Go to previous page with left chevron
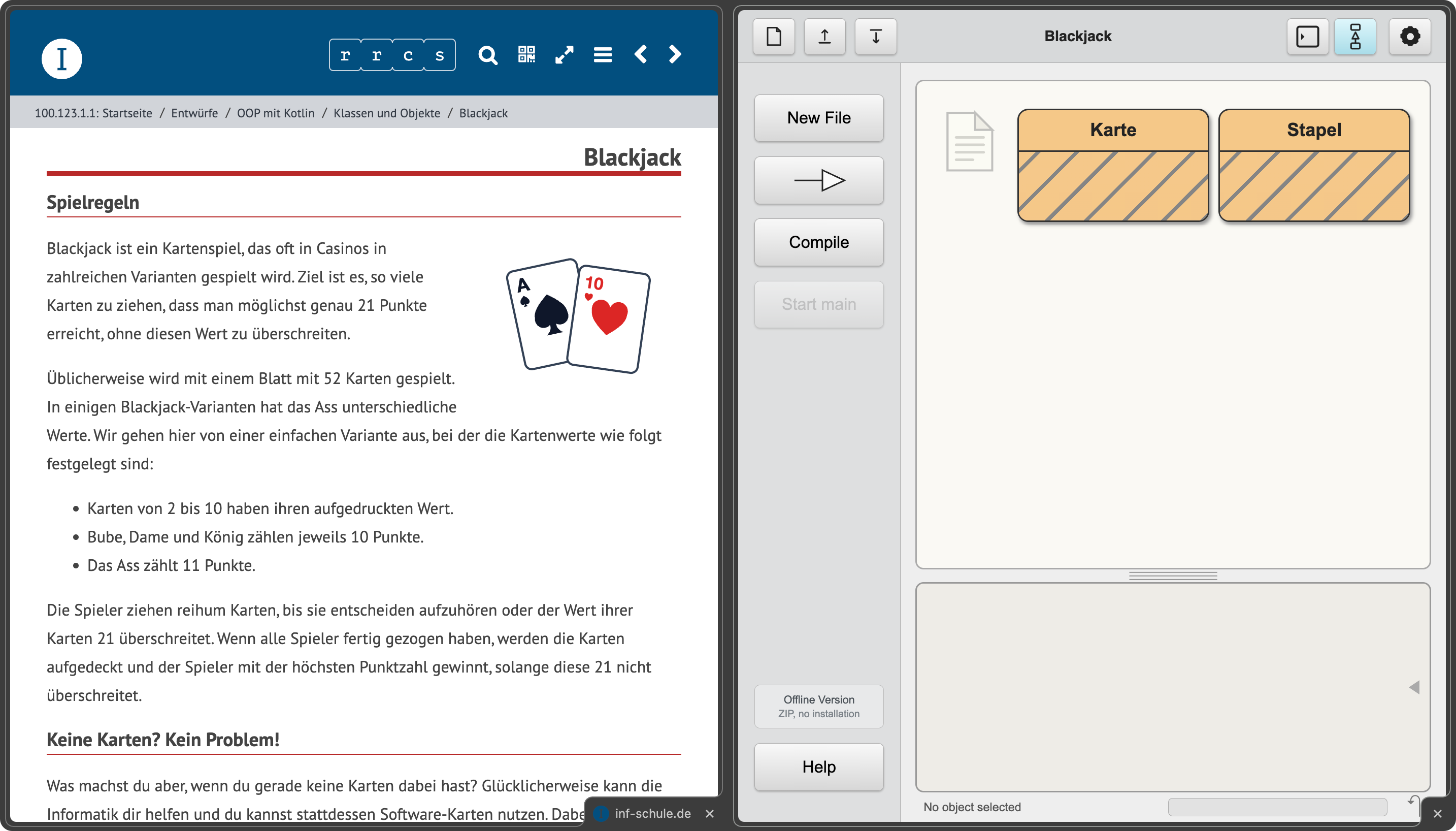Screen dimensions: 1456x831 [x=641, y=54]
